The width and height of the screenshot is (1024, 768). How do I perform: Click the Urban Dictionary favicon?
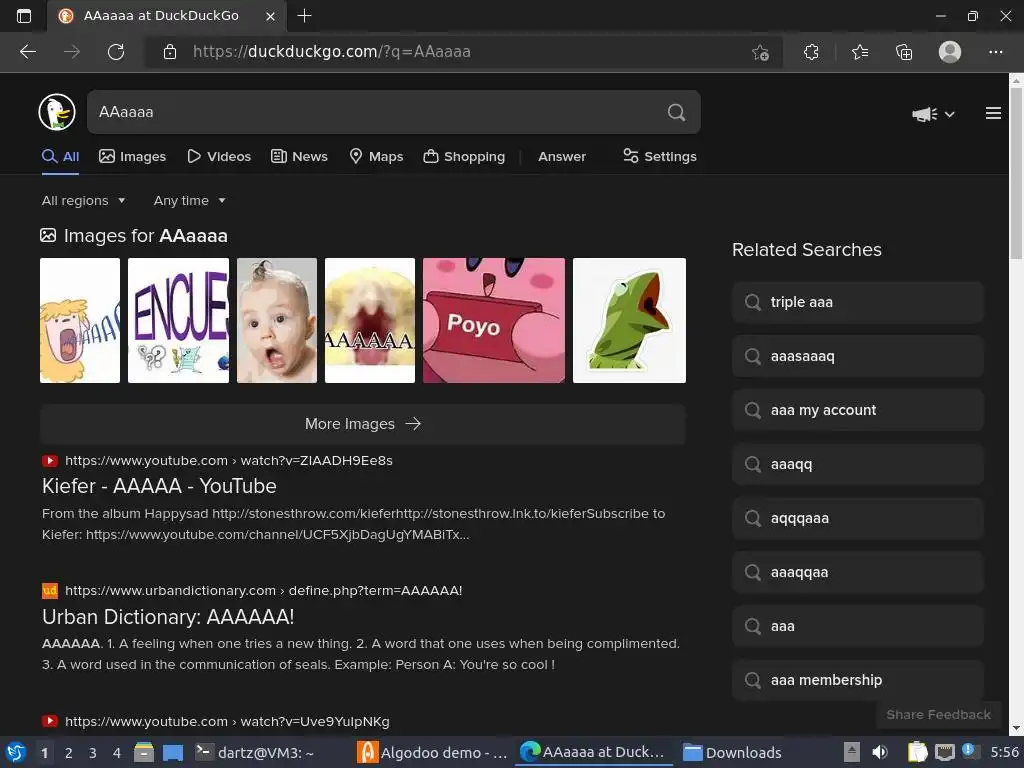(x=50, y=590)
